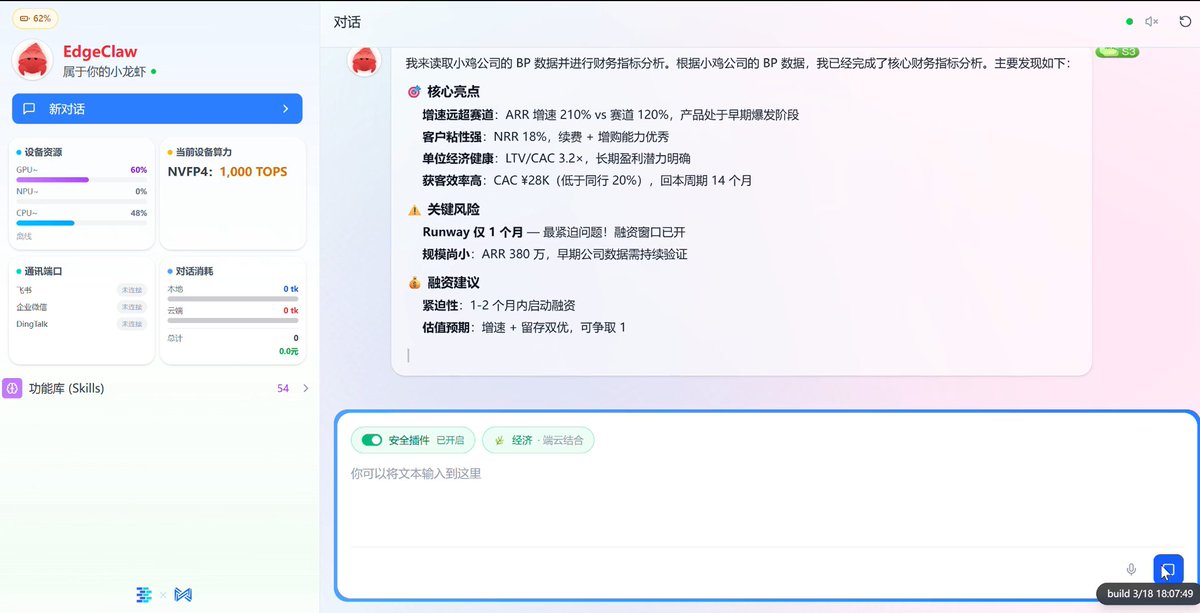Click the chevron arrow on 新对话 button

tap(285, 108)
